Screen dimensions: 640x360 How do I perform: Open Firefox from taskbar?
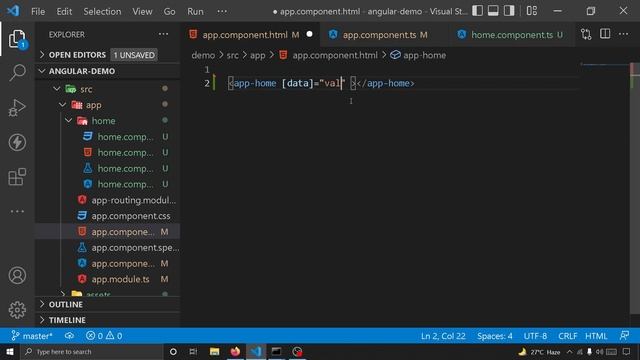click(235, 351)
